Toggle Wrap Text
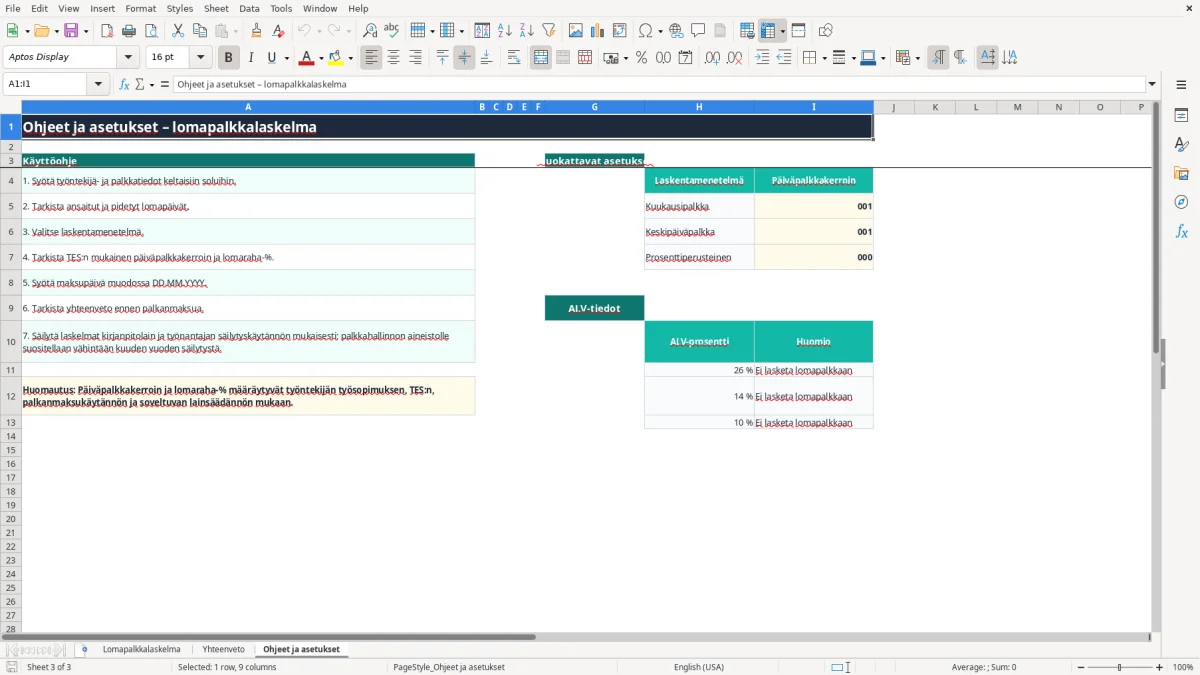Screen dimensions: 1200x675 (x=514, y=58)
